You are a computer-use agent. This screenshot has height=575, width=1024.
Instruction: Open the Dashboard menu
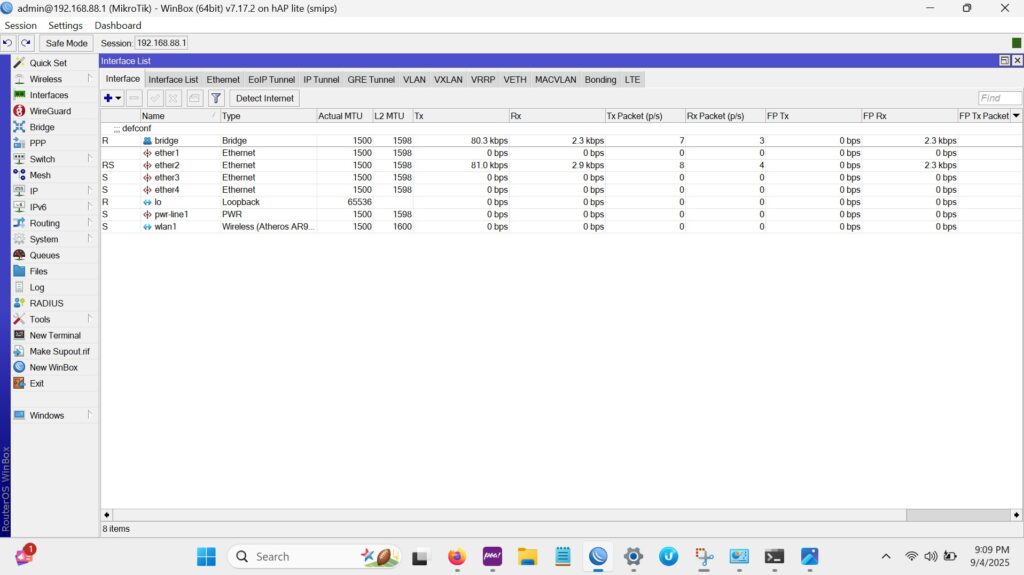coord(118,25)
